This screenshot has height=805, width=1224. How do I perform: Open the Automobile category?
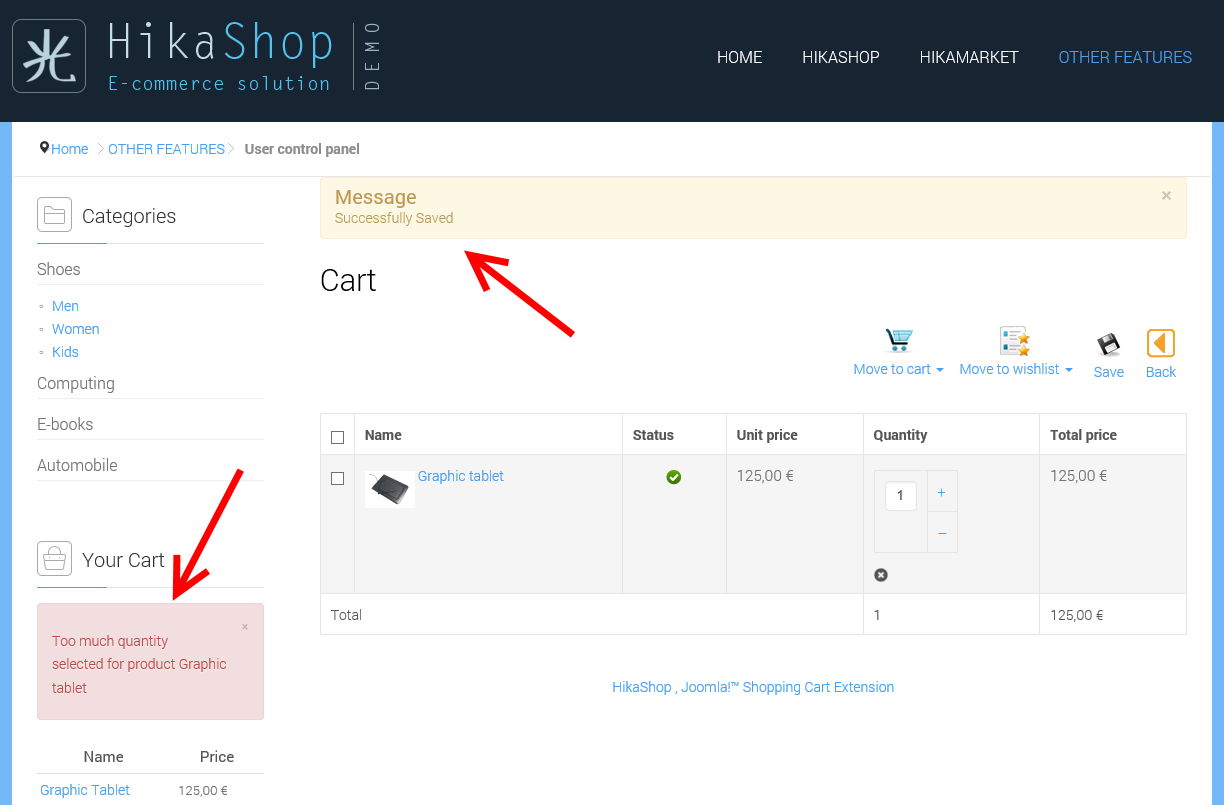click(x=77, y=465)
